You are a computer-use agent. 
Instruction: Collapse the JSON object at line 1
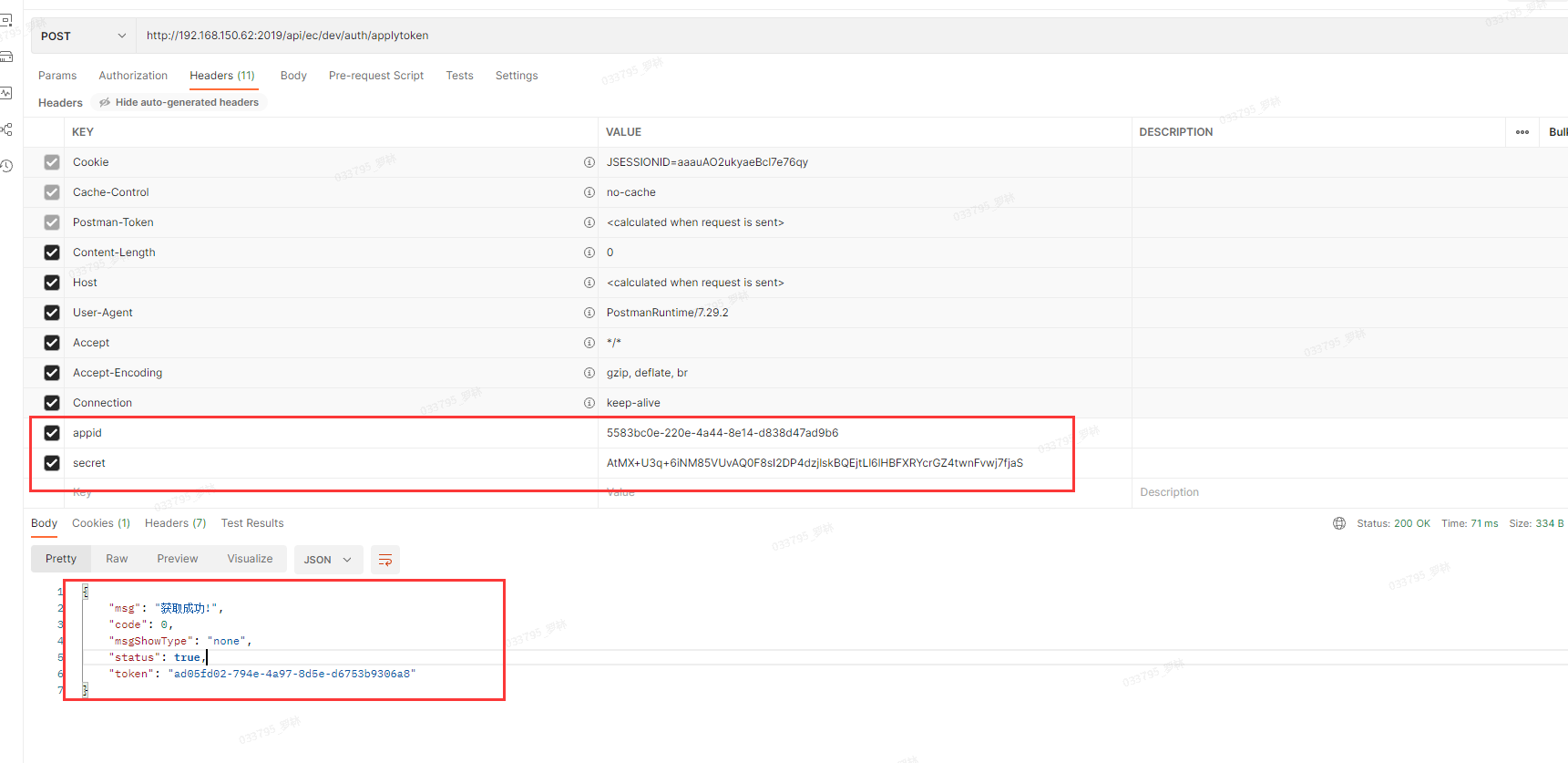(85, 592)
